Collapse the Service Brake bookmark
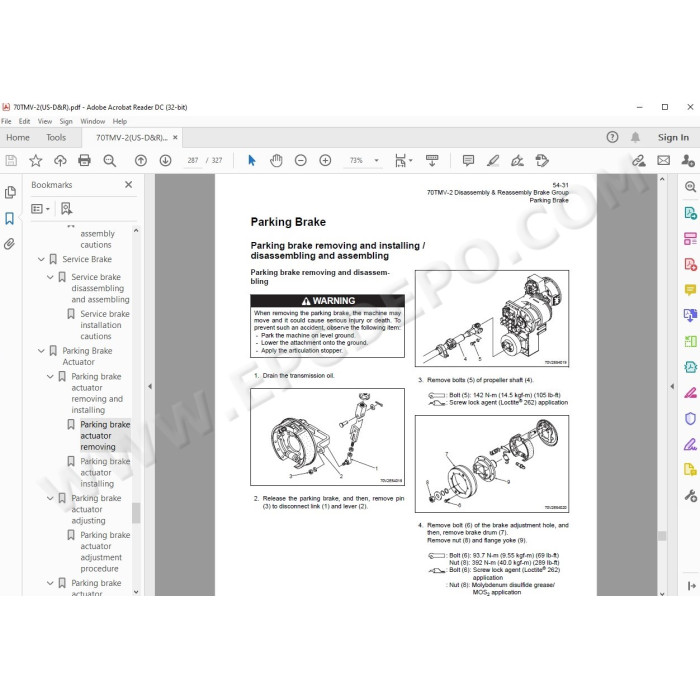Screen dimensions: 700x700 point(41,259)
